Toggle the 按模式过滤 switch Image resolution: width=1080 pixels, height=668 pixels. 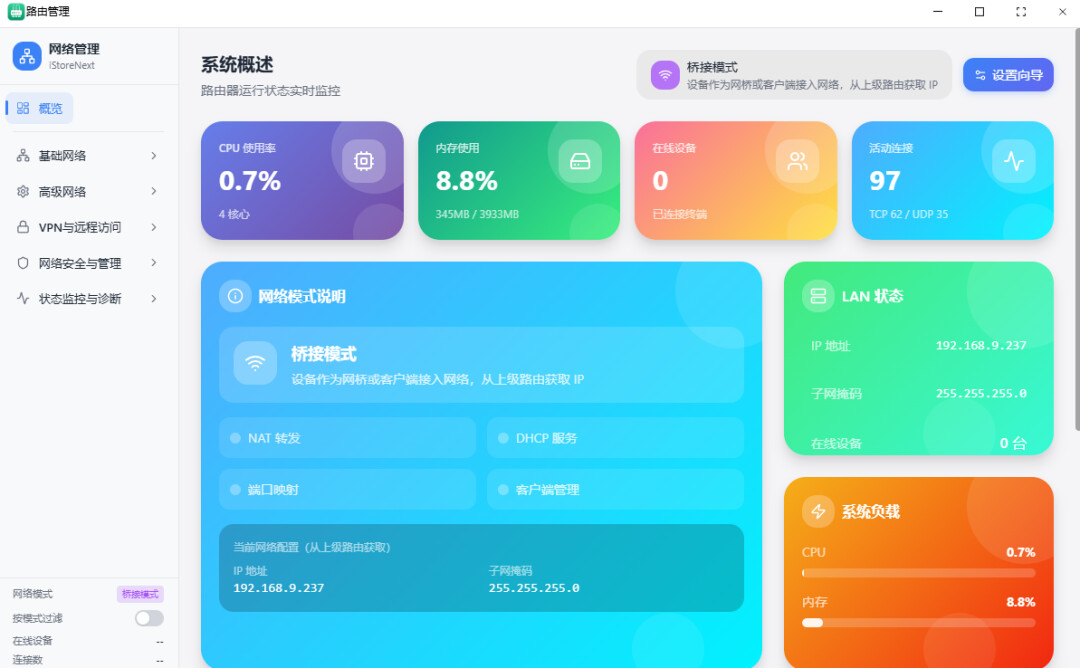[x=149, y=618]
